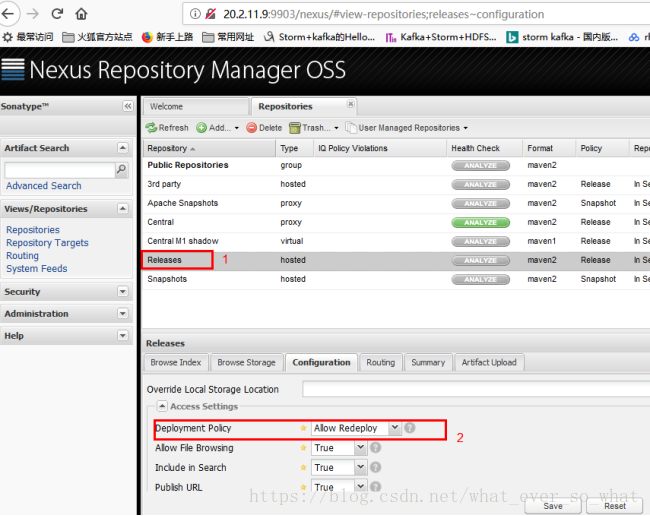The height and width of the screenshot is (516, 650).
Task: Open the Routing tab for Releases
Action: [x=381, y=363]
